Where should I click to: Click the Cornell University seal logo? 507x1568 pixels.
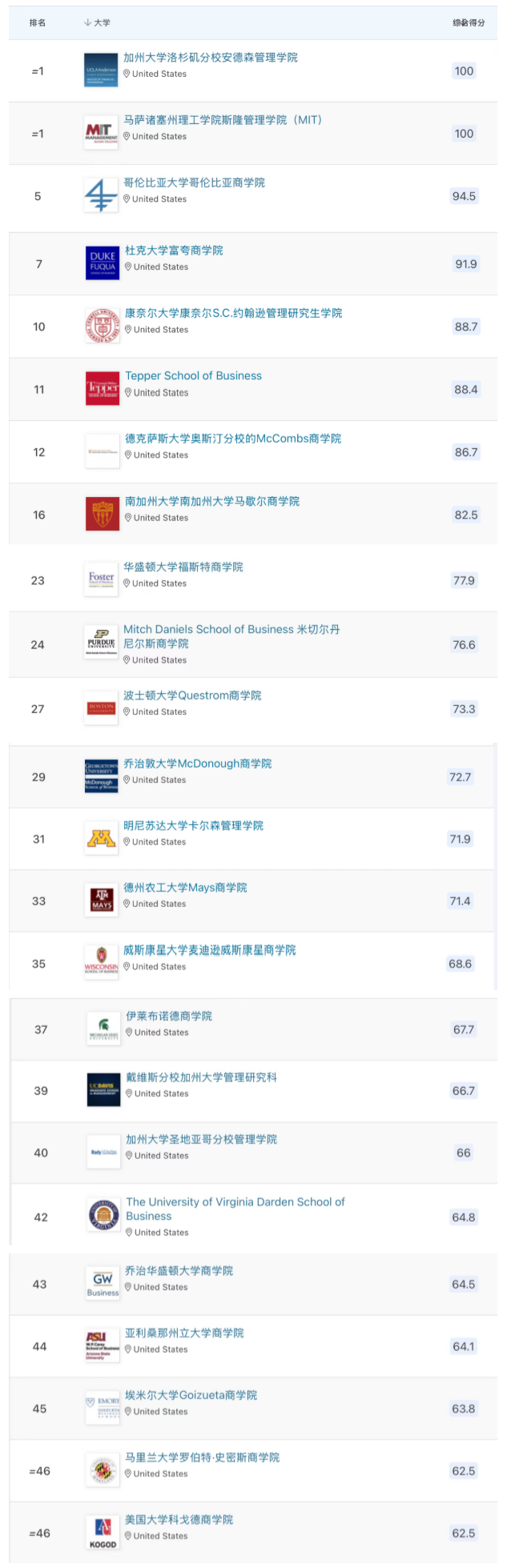pyautogui.click(x=103, y=326)
